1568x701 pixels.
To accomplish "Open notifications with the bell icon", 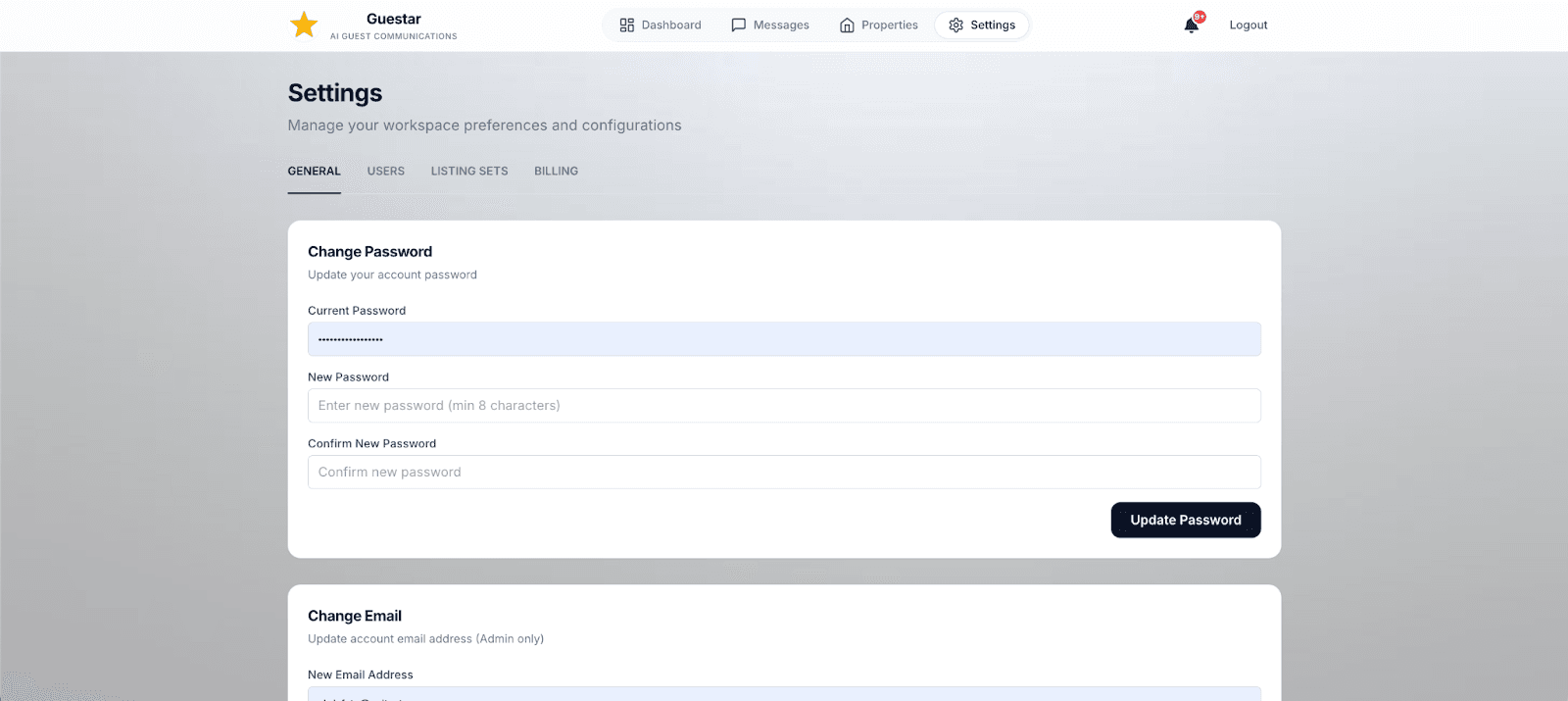I will (x=1191, y=26).
